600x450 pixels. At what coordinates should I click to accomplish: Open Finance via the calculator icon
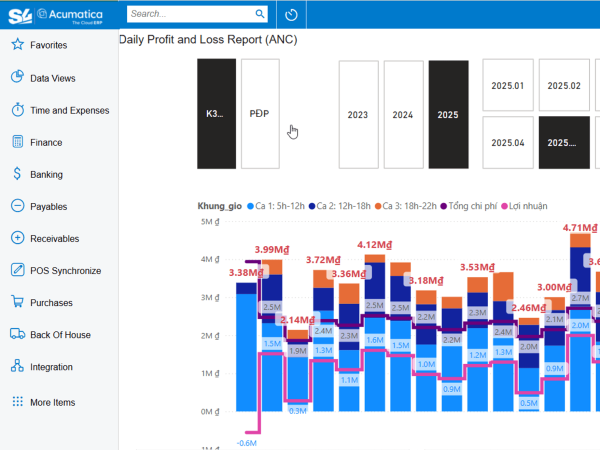click(18, 142)
